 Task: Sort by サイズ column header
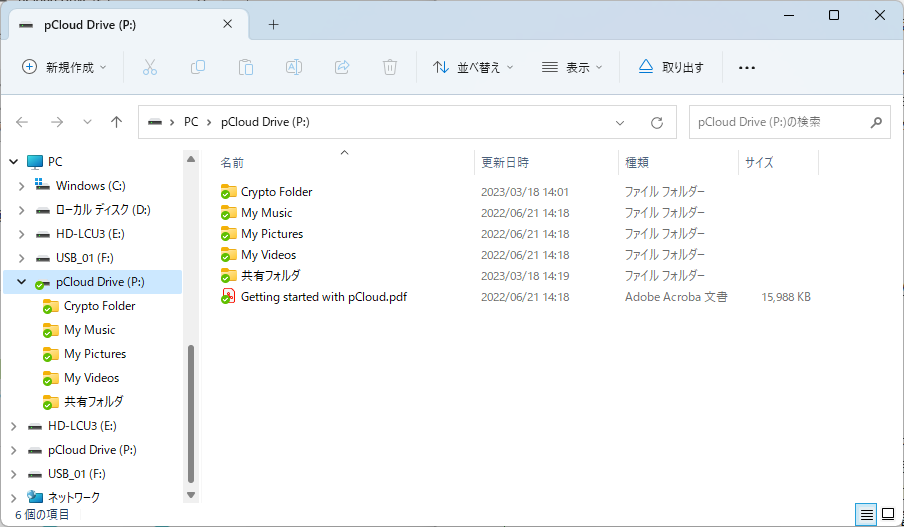(x=778, y=163)
